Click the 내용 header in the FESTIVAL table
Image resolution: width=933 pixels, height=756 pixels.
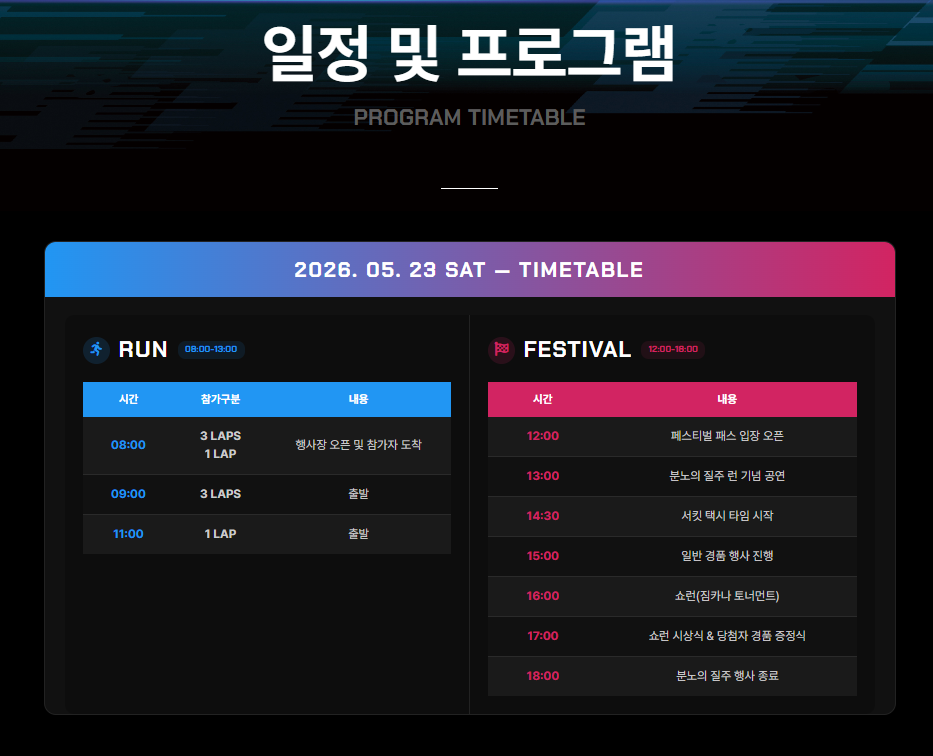(727, 399)
